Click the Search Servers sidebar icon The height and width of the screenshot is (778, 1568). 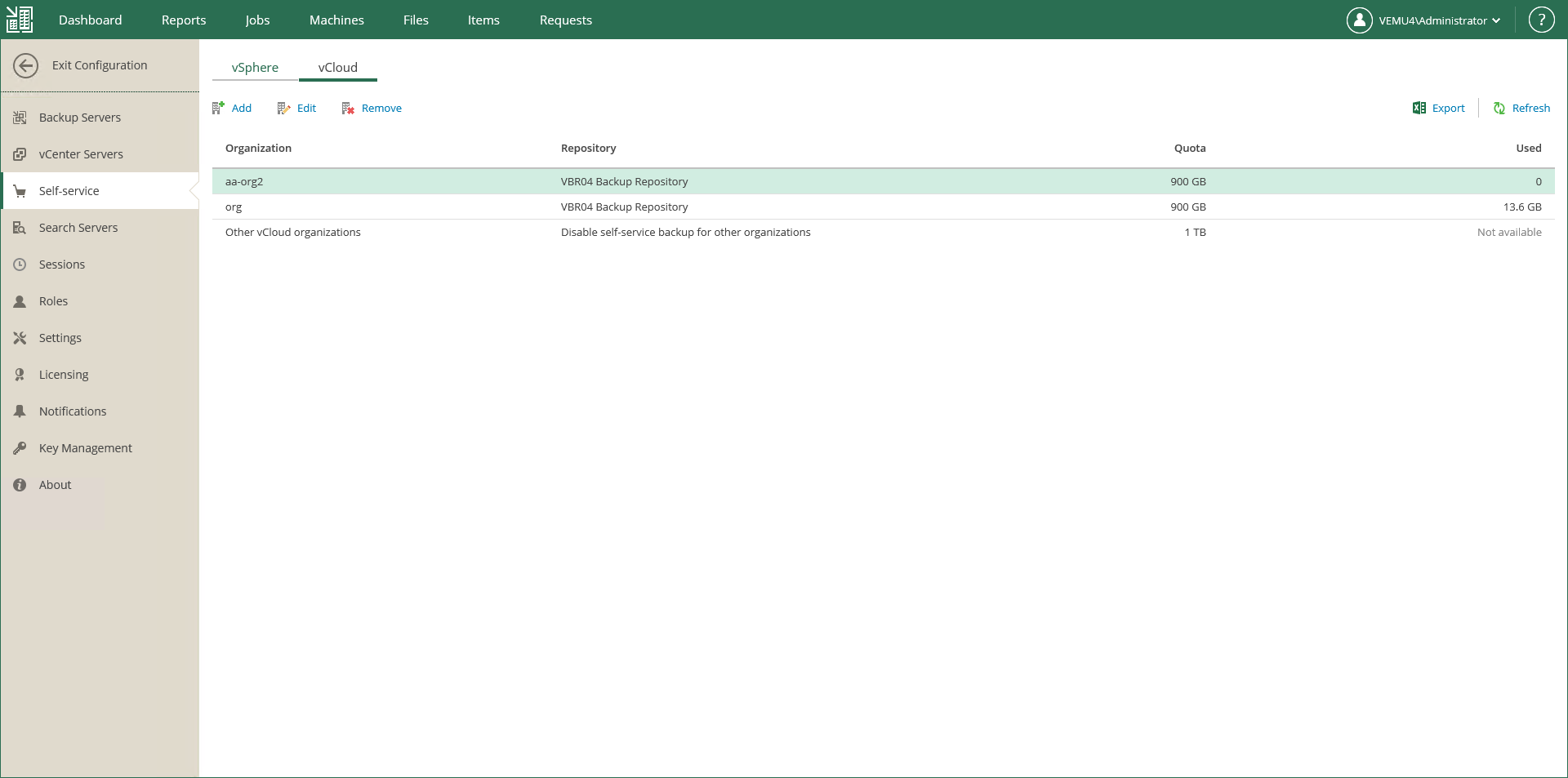click(x=20, y=228)
